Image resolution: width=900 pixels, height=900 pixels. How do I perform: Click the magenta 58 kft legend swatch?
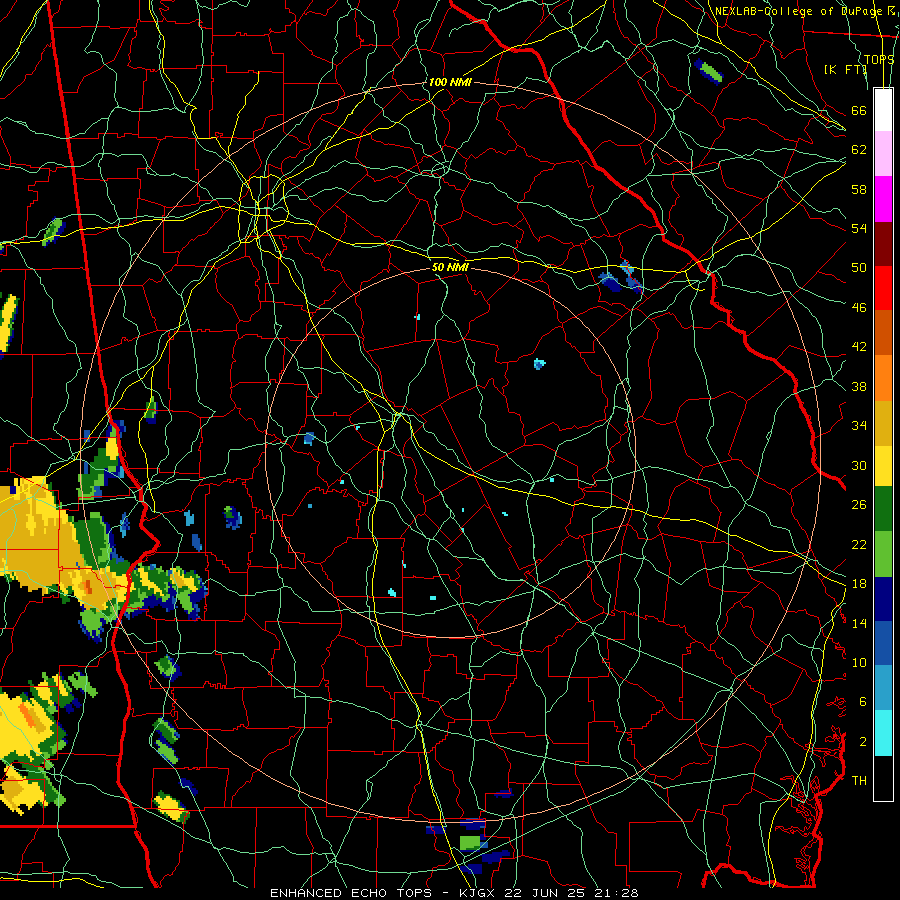click(883, 199)
